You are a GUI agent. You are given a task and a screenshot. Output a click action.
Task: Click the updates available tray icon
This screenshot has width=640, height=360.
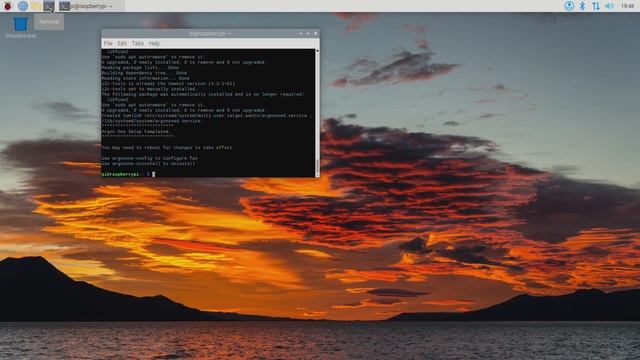569,6
